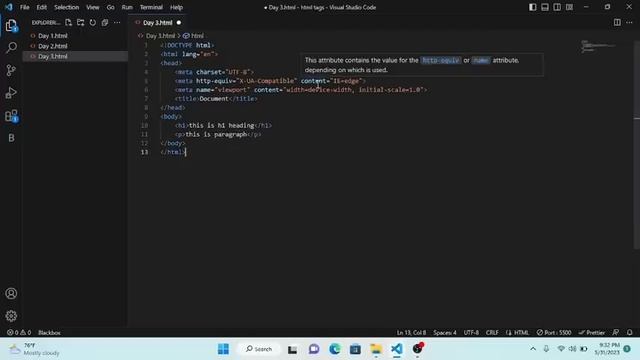Image resolution: width=640 pixels, height=360 pixels.
Task: Click Port: 5500 Live Server status
Action: pyautogui.click(x=554, y=333)
